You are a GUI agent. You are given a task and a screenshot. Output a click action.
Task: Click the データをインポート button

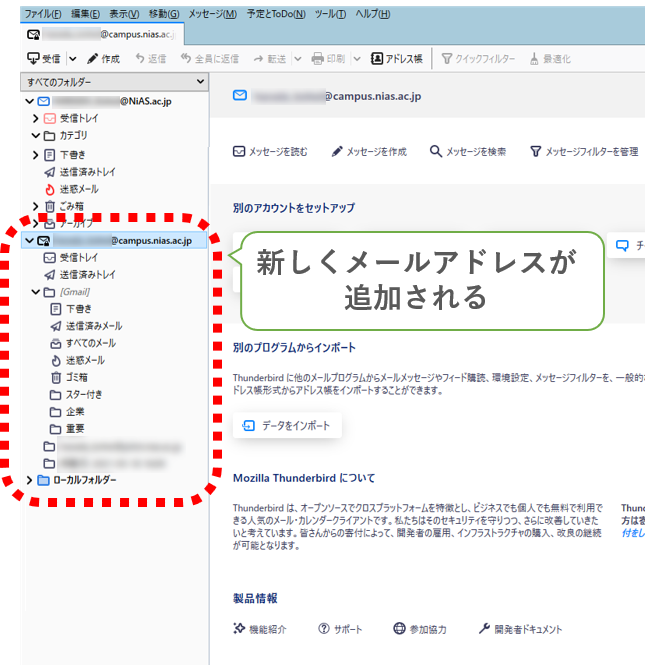tap(288, 425)
